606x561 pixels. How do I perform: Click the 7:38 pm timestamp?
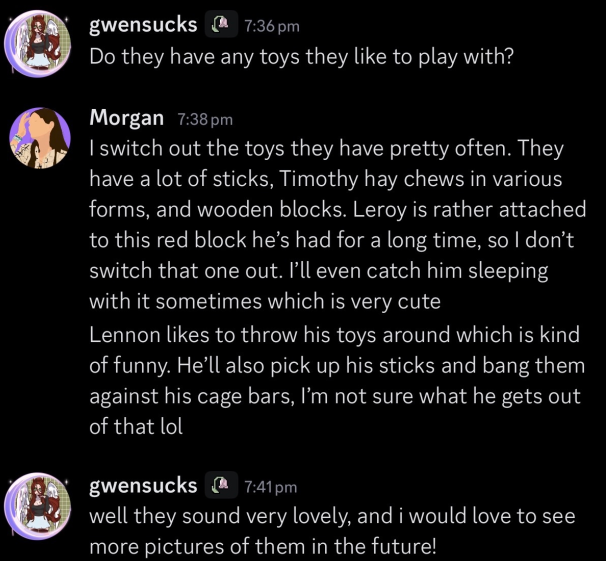[x=204, y=119]
